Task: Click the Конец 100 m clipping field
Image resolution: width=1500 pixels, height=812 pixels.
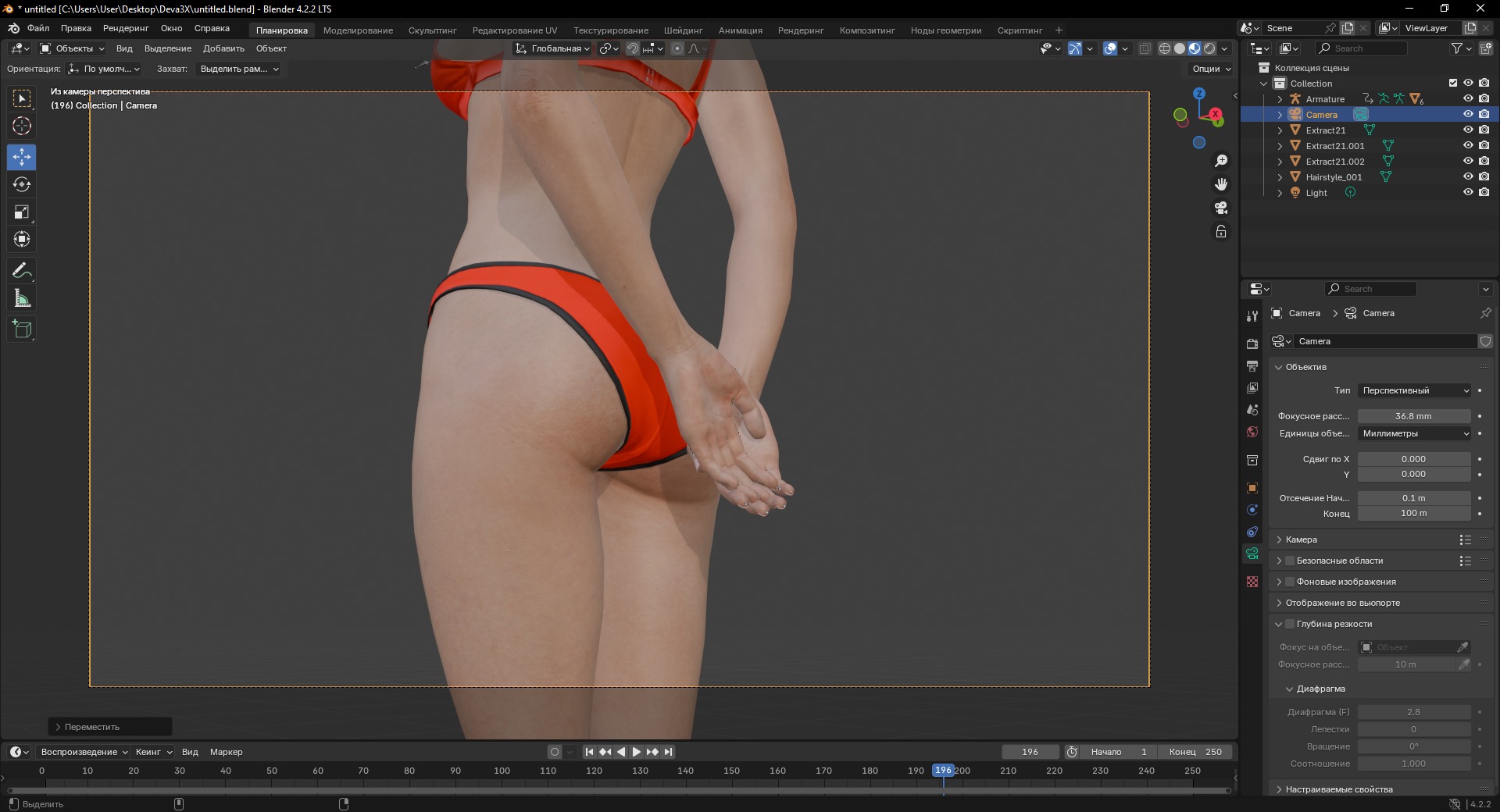Action: click(1414, 513)
